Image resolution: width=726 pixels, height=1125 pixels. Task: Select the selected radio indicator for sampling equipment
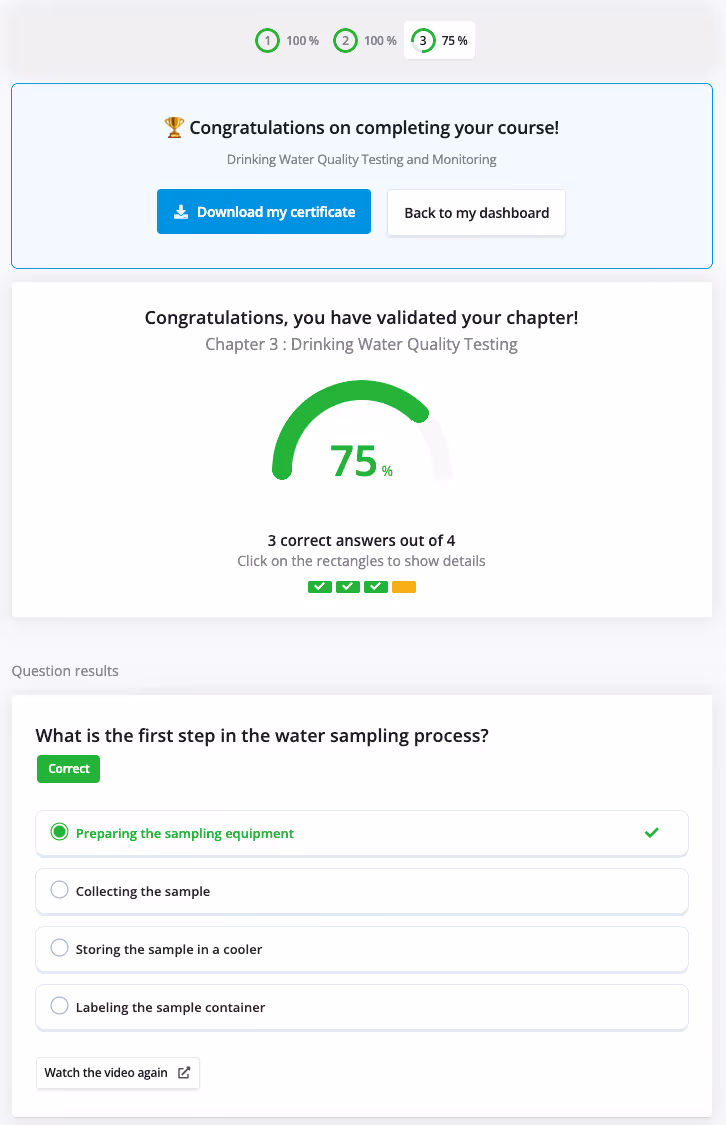pos(59,832)
